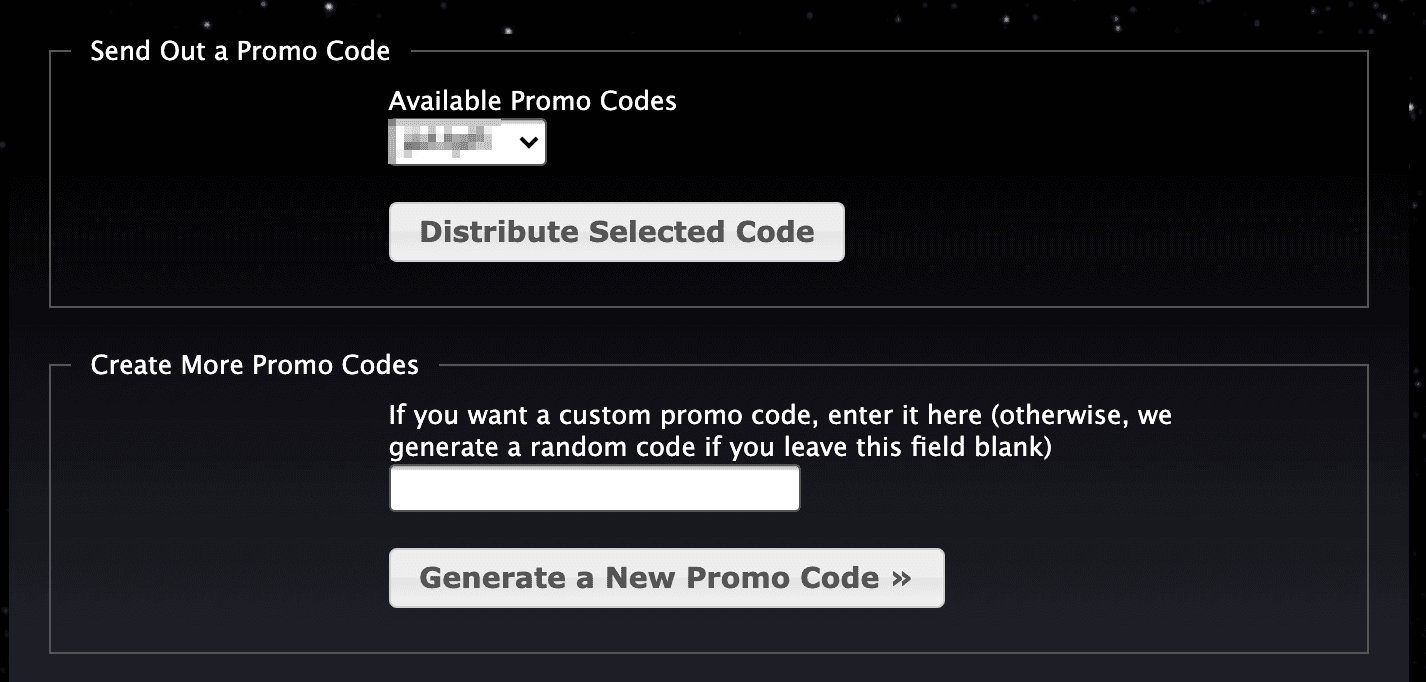Click the label above the promo code dropdown
The image size is (1426, 682).
click(532, 100)
